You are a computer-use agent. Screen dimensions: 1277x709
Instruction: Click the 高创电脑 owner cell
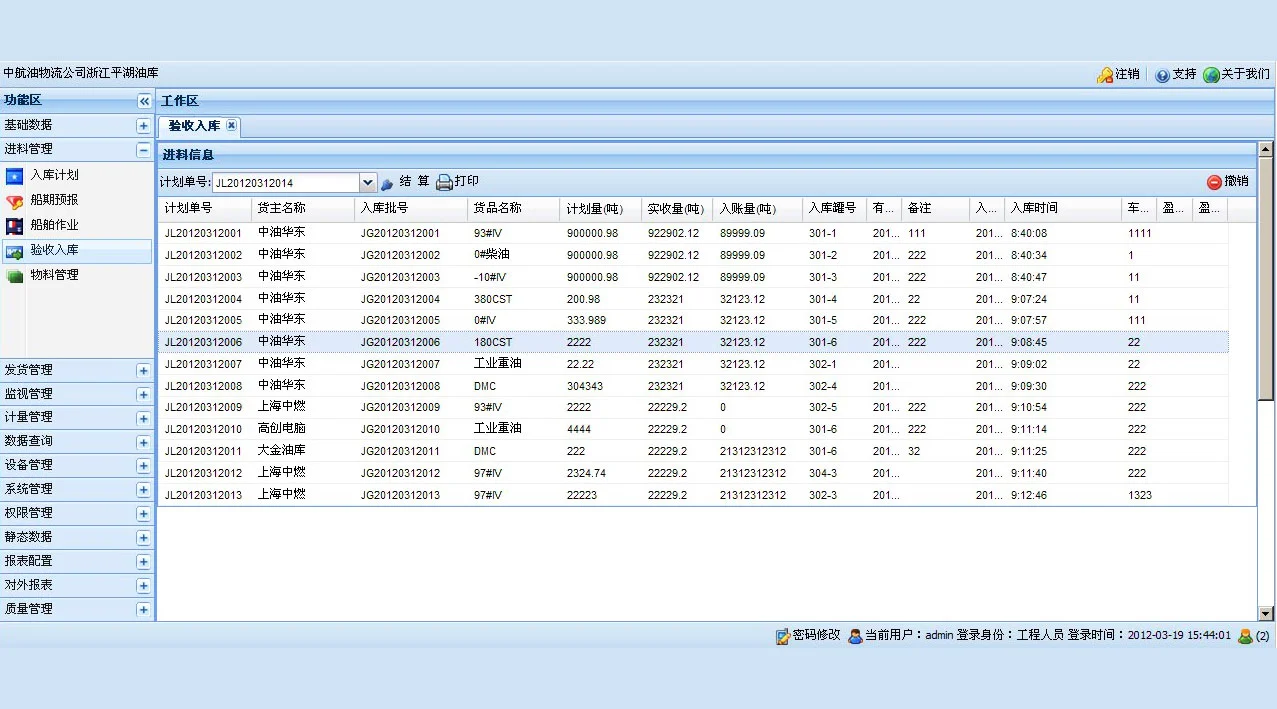pyautogui.click(x=282, y=429)
